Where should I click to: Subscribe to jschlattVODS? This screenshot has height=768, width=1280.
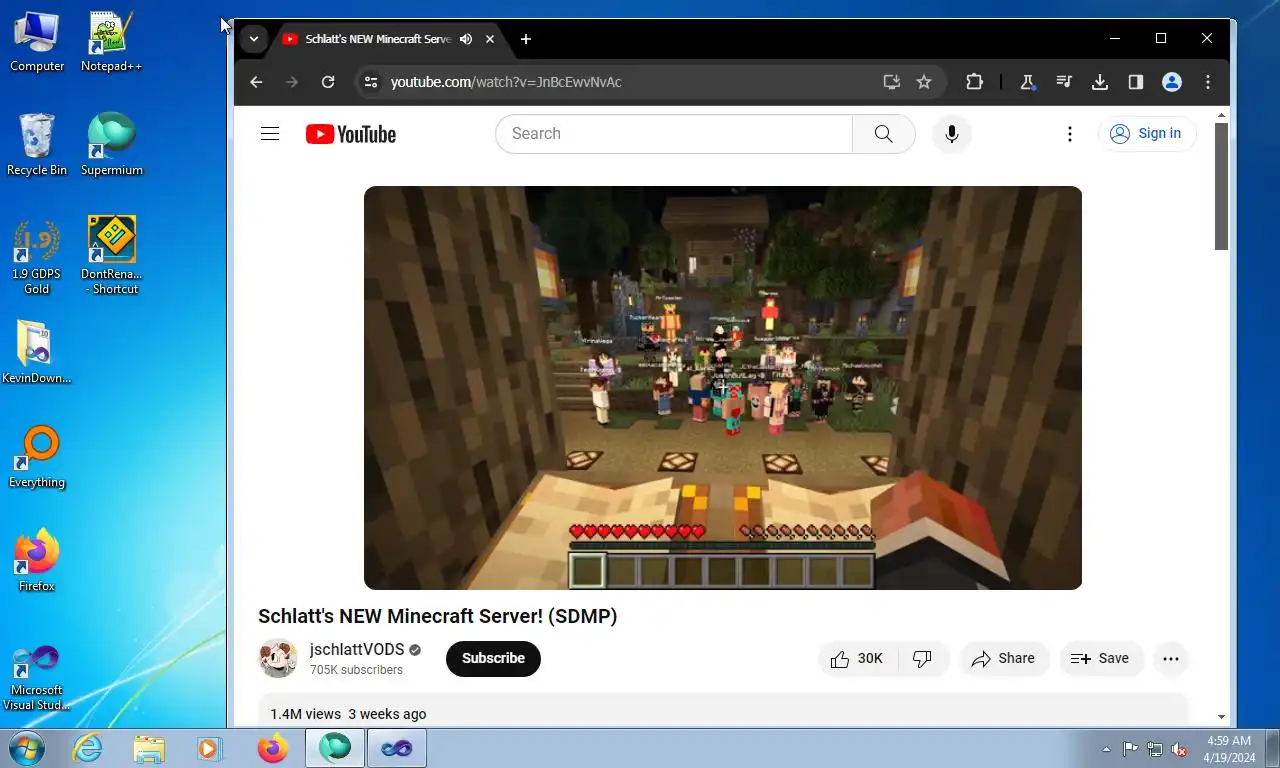tap(493, 659)
